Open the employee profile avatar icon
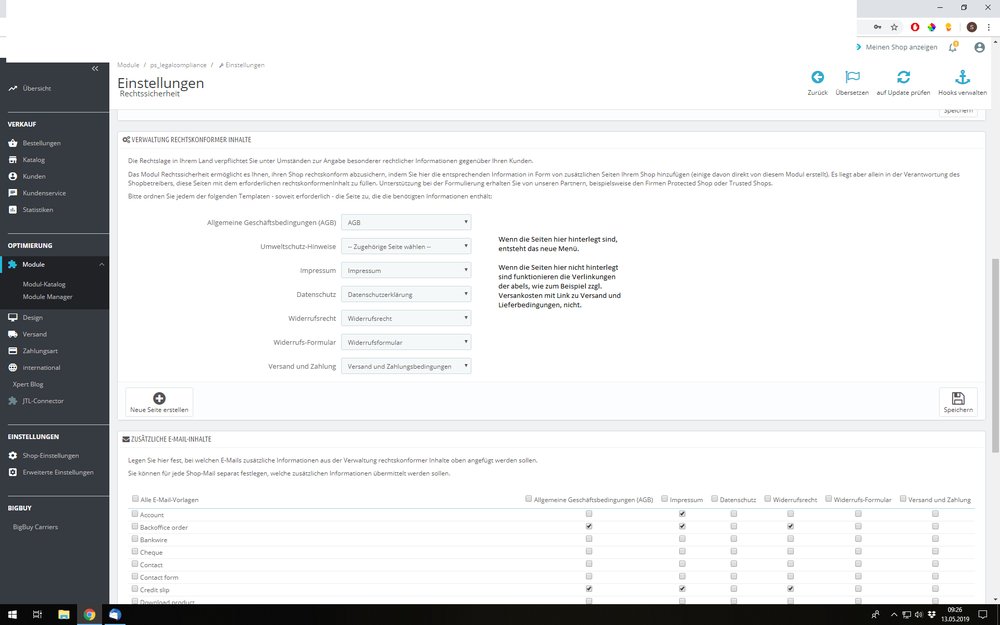Screen dimensions: 1000x625 (x=980, y=47)
